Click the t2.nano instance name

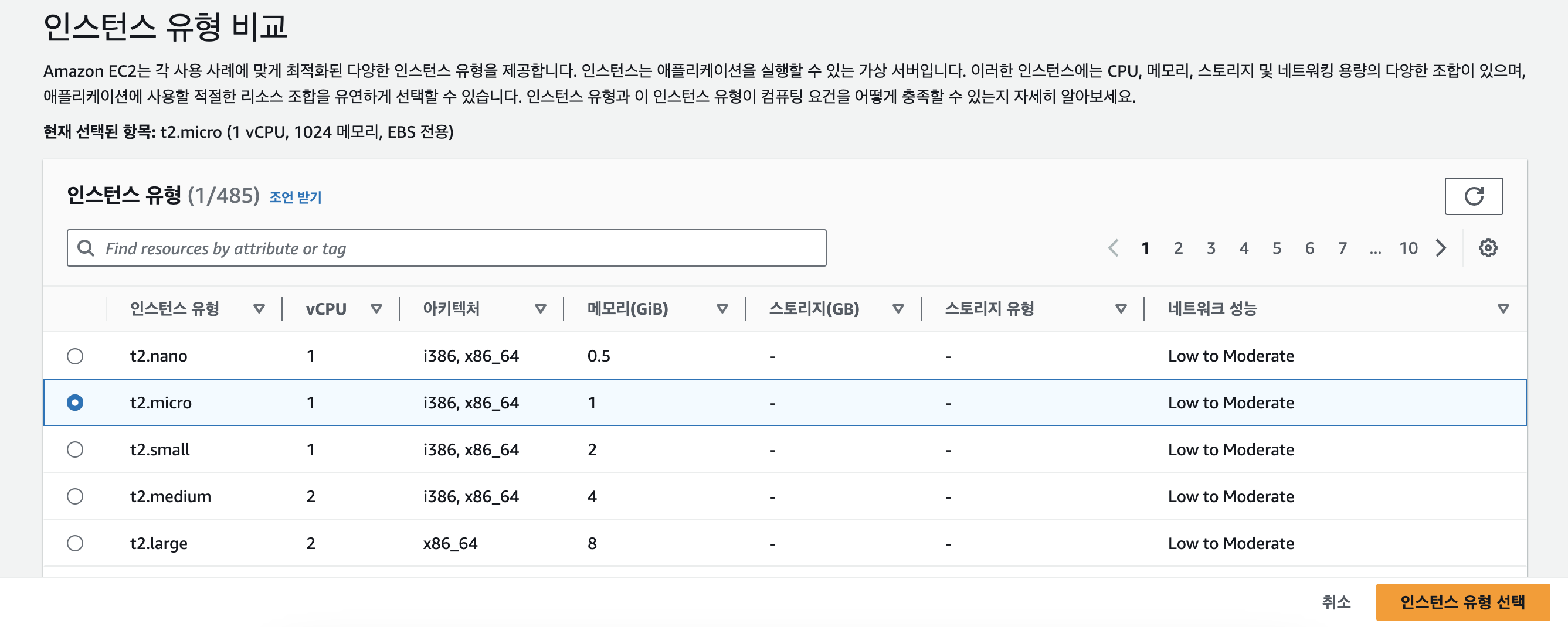coord(159,356)
